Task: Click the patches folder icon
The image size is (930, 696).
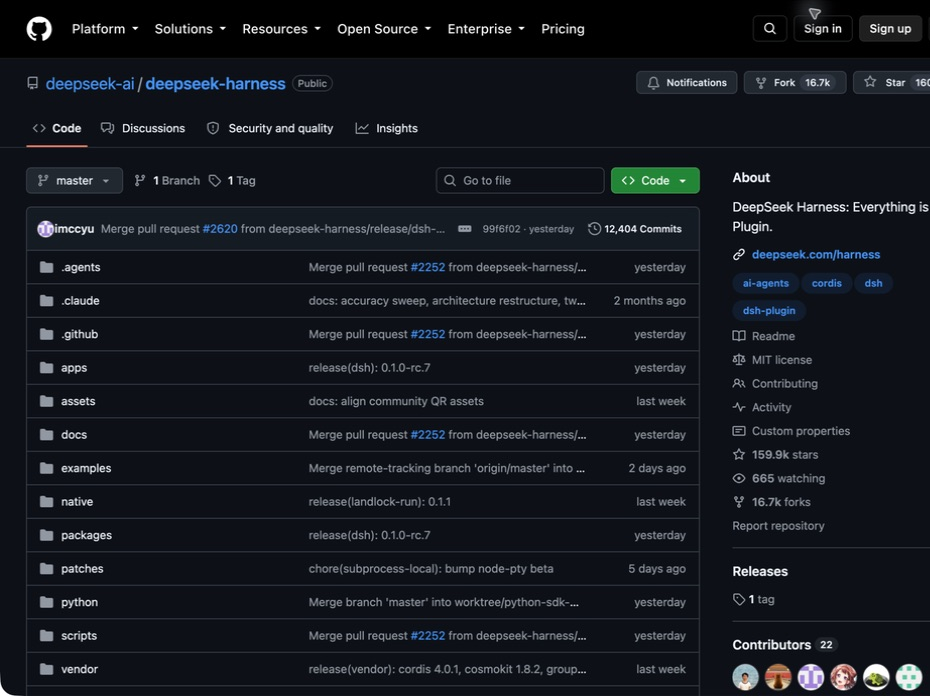Action: tap(46, 569)
